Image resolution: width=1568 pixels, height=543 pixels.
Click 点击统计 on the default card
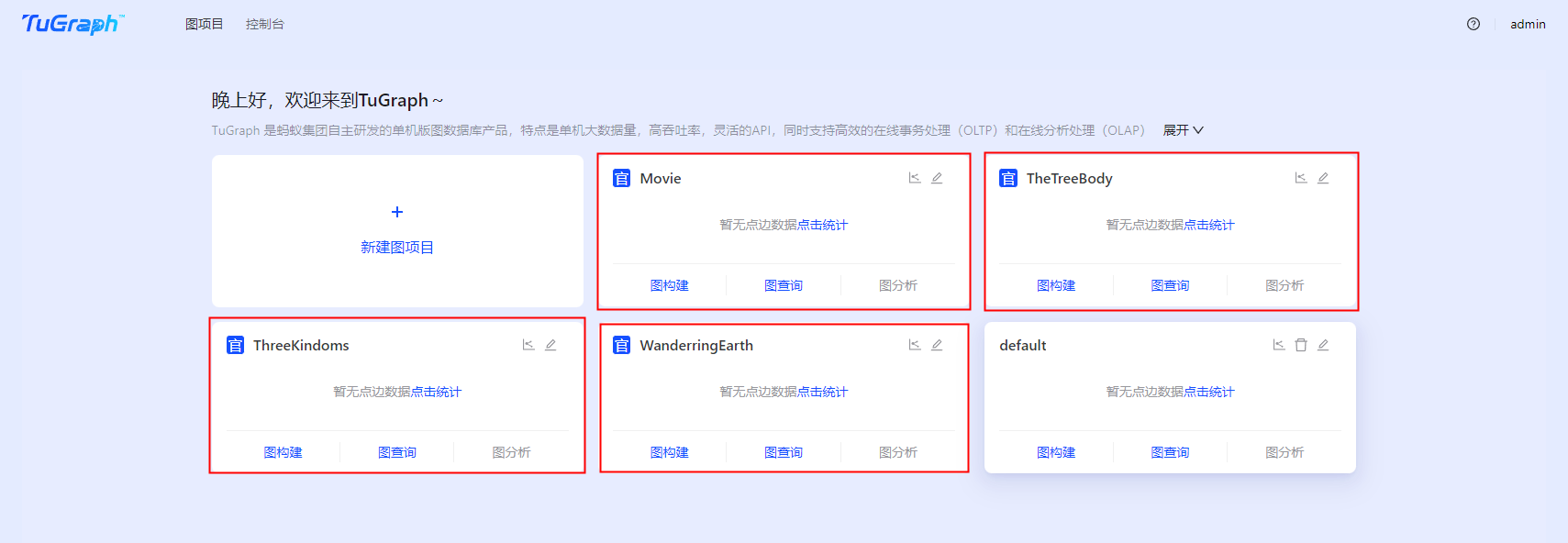click(1208, 392)
